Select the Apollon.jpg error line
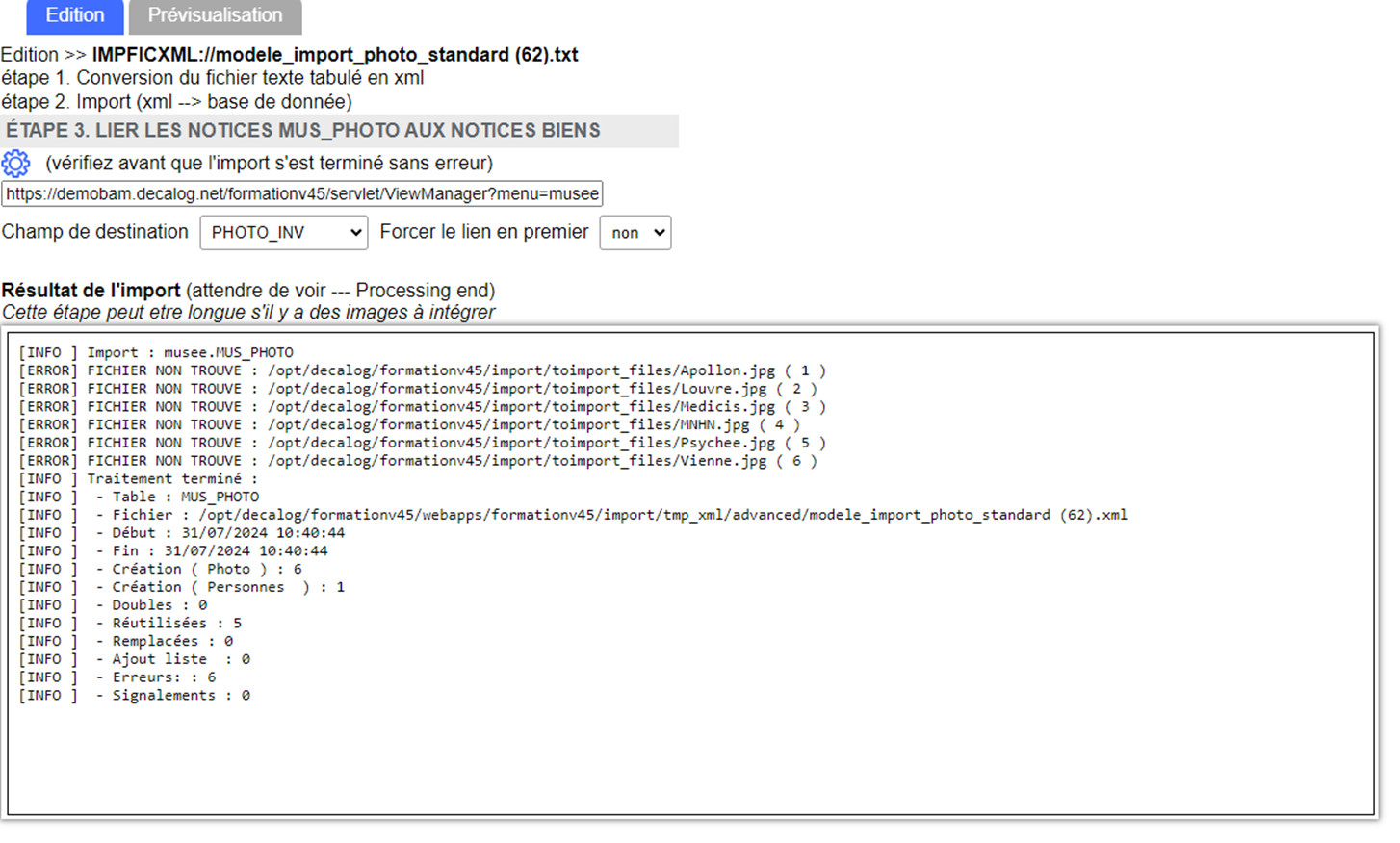1400x843 pixels. [422, 370]
